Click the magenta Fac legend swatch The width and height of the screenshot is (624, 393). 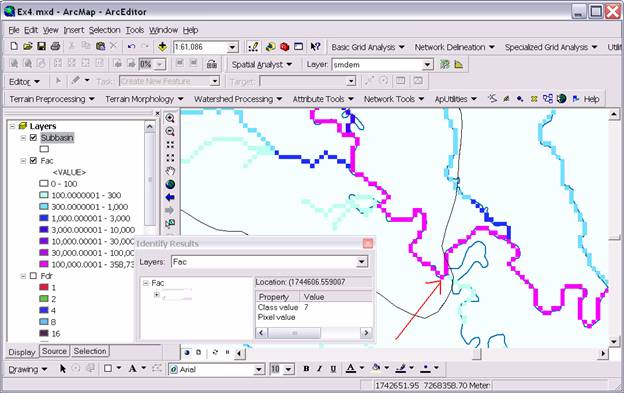(x=44, y=264)
